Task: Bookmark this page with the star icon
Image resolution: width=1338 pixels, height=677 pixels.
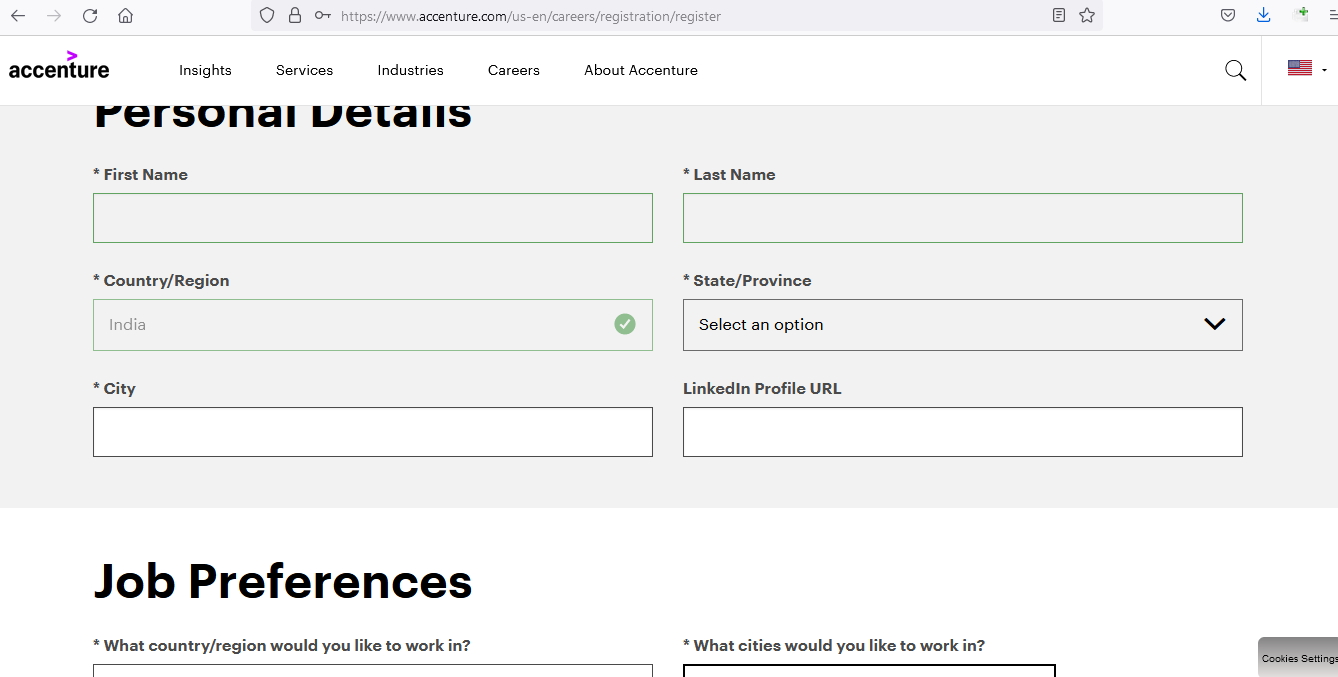Action: pyautogui.click(x=1087, y=16)
